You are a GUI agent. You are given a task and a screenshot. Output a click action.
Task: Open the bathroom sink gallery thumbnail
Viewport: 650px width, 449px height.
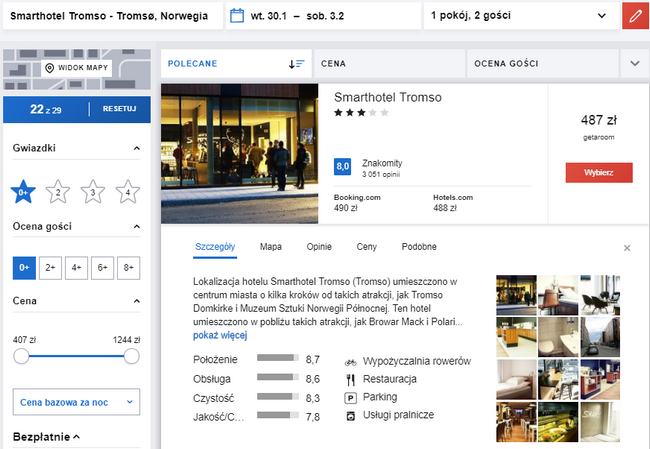click(558, 337)
